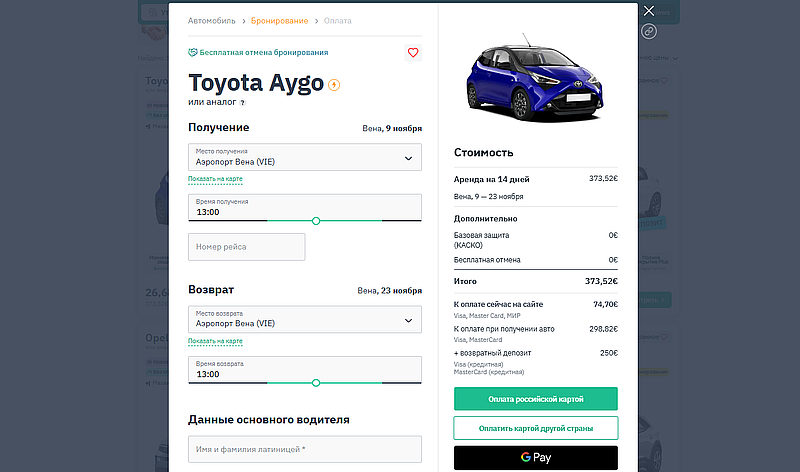Add Toyota Aygo to favorites with heart icon
Viewport: 800px width, 472px height.
(x=413, y=53)
